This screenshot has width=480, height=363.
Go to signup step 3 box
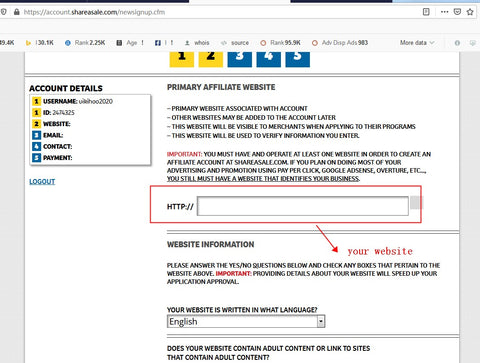coord(240,59)
